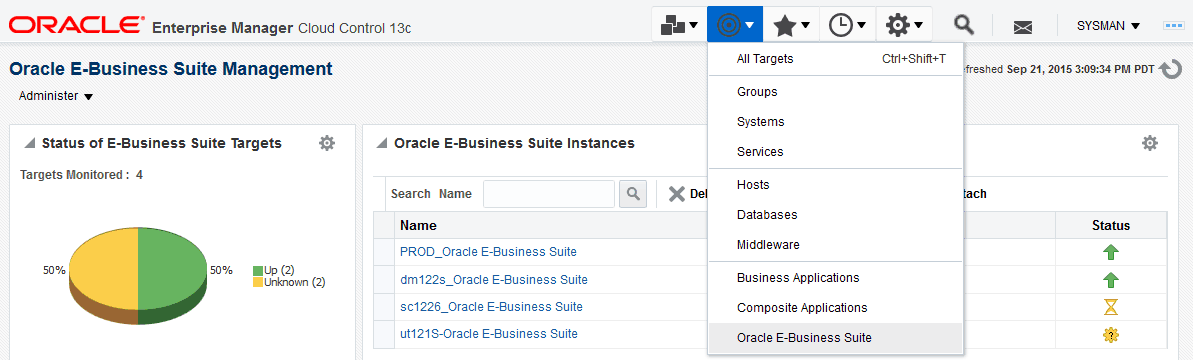Collapse Oracle E-Business Suite Instances panel
The width and height of the screenshot is (1193, 360).
[x=381, y=144]
